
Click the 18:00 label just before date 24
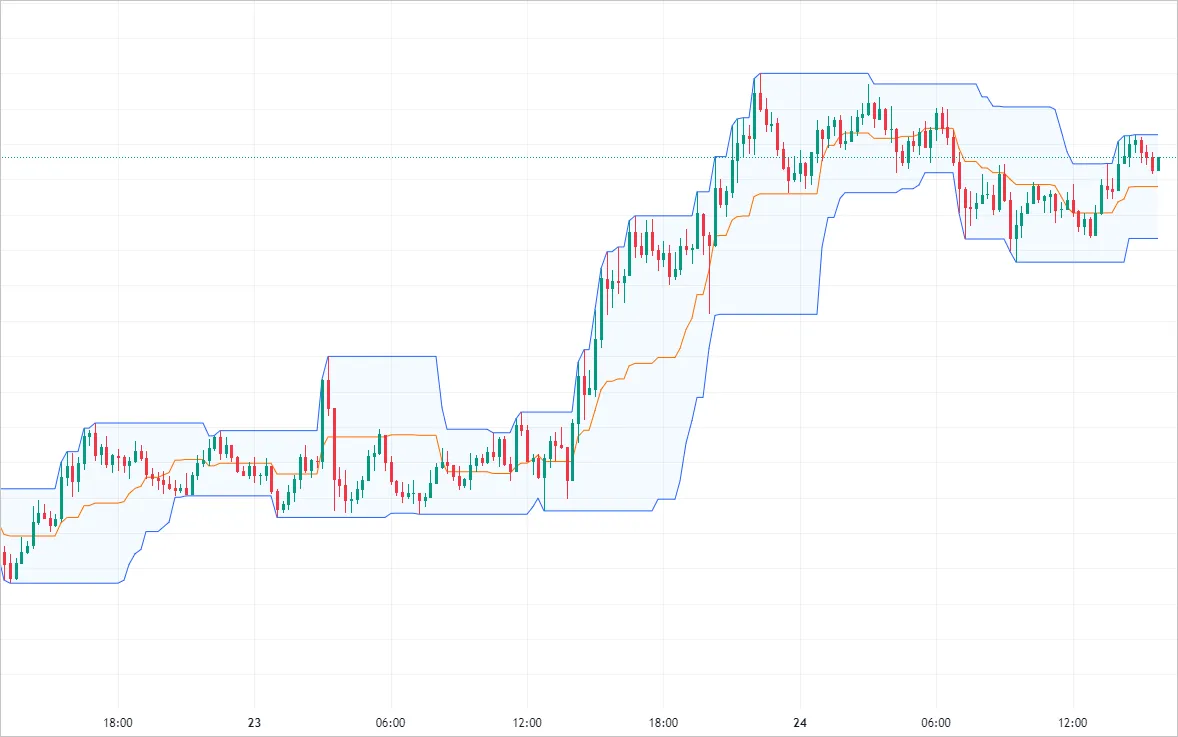pos(663,723)
